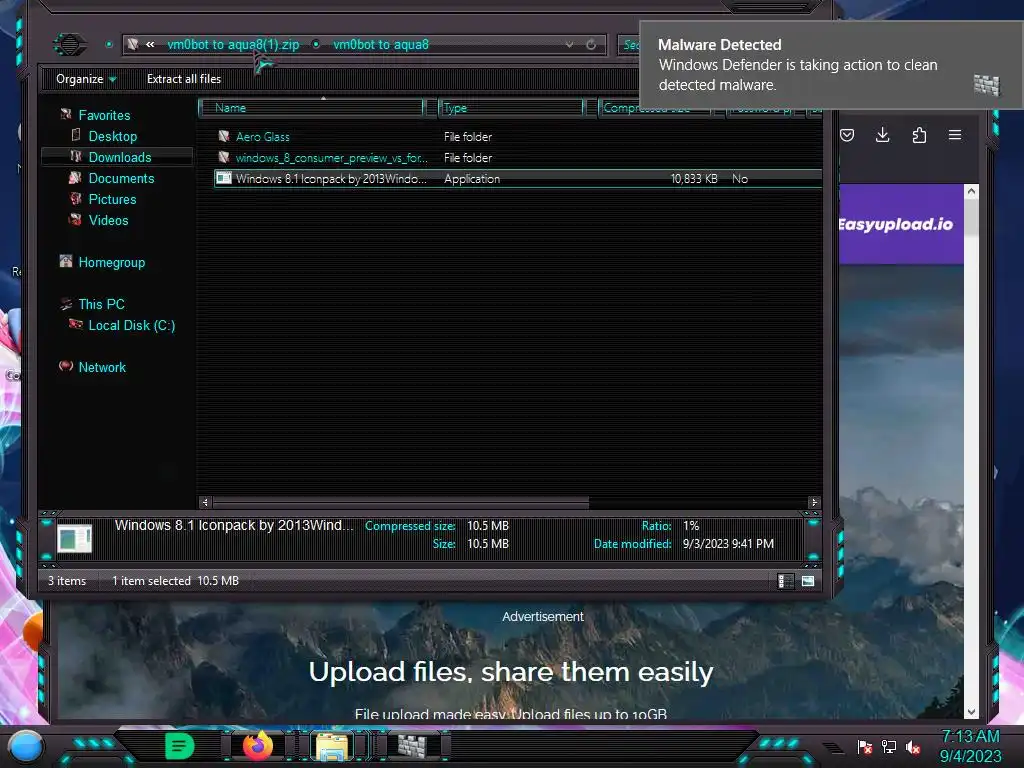Click the preview thumbnail in details pane
This screenshot has width=1024, height=768.
(74, 539)
